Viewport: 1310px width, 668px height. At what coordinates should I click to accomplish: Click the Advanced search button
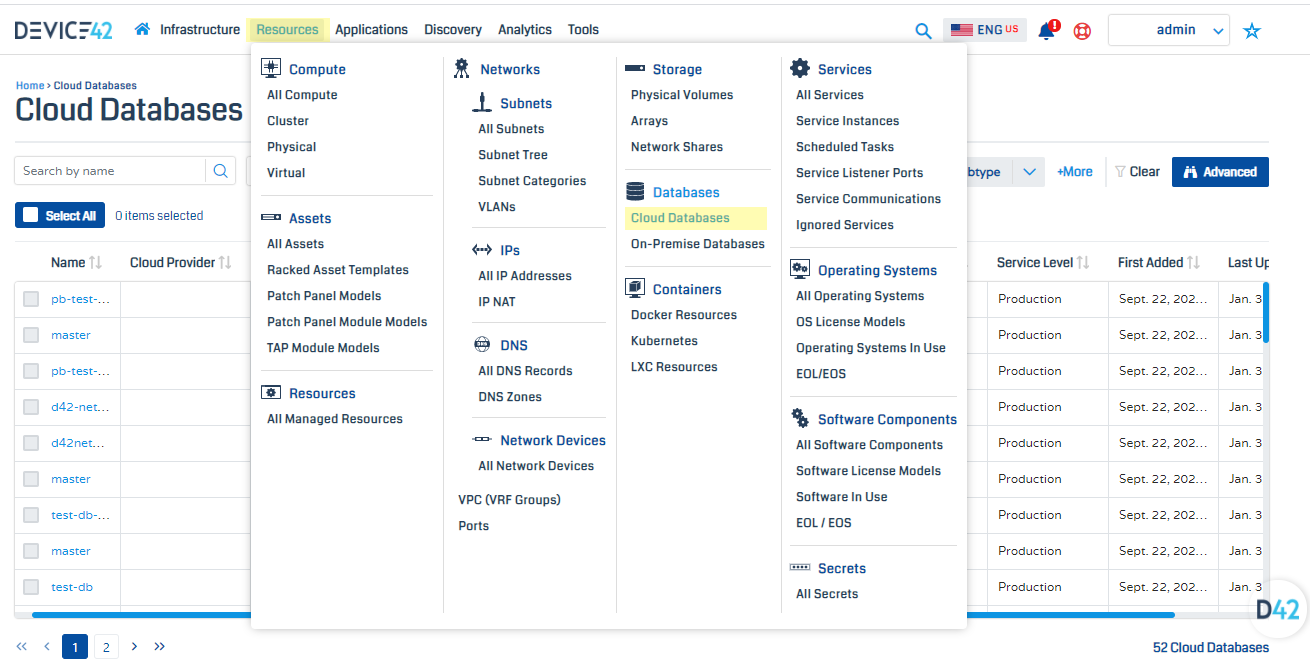pos(1220,172)
